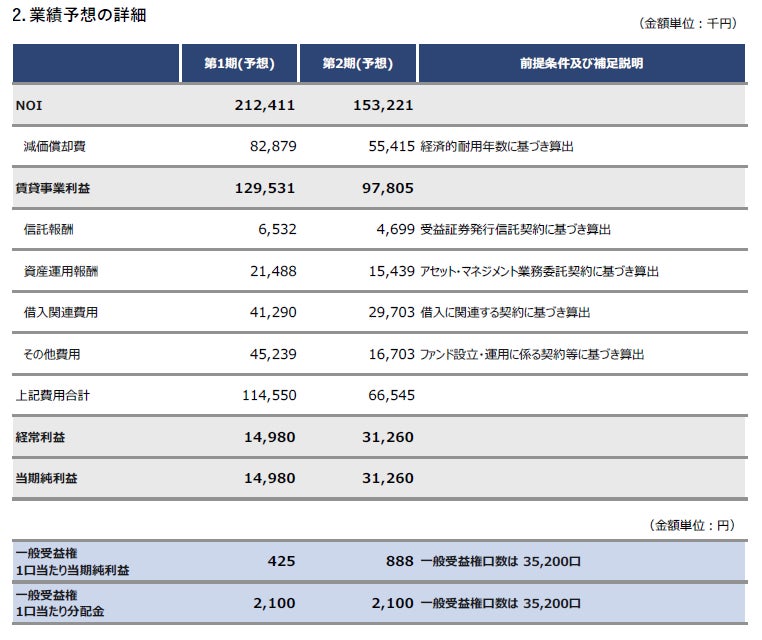Viewport: 762px width, 640px height.
Task: Select 第2期 distribution value 2,100
Action: tap(393, 604)
